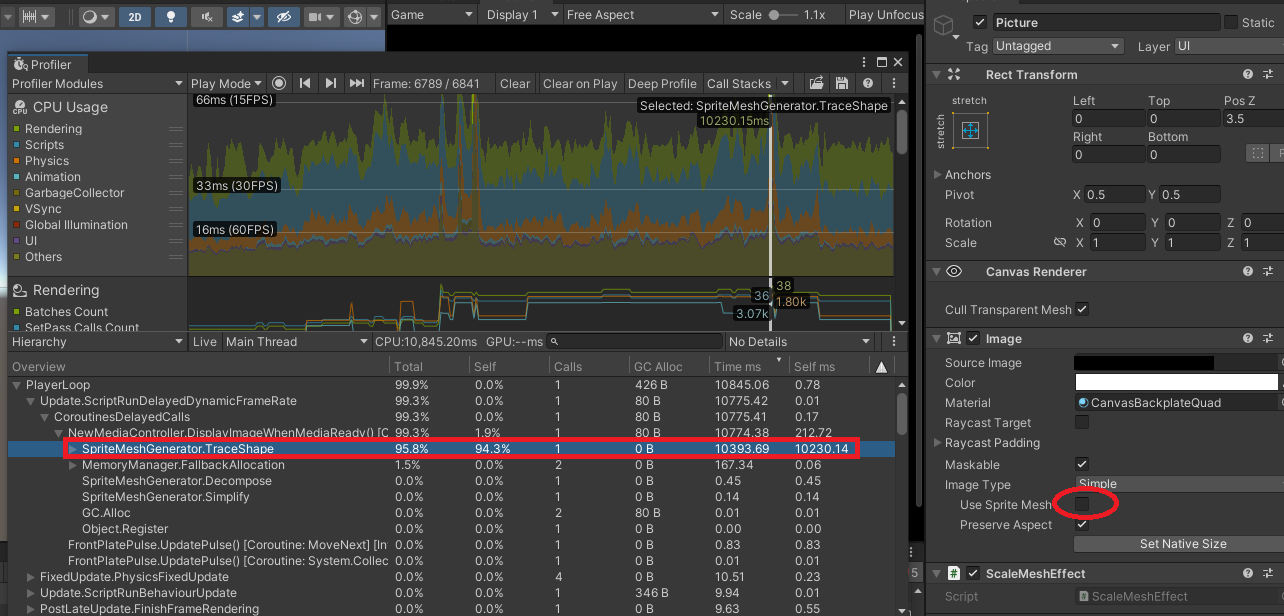1284x616 pixels.
Task: Uncheck Cull Transparent Mesh option
Action: [1082, 310]
